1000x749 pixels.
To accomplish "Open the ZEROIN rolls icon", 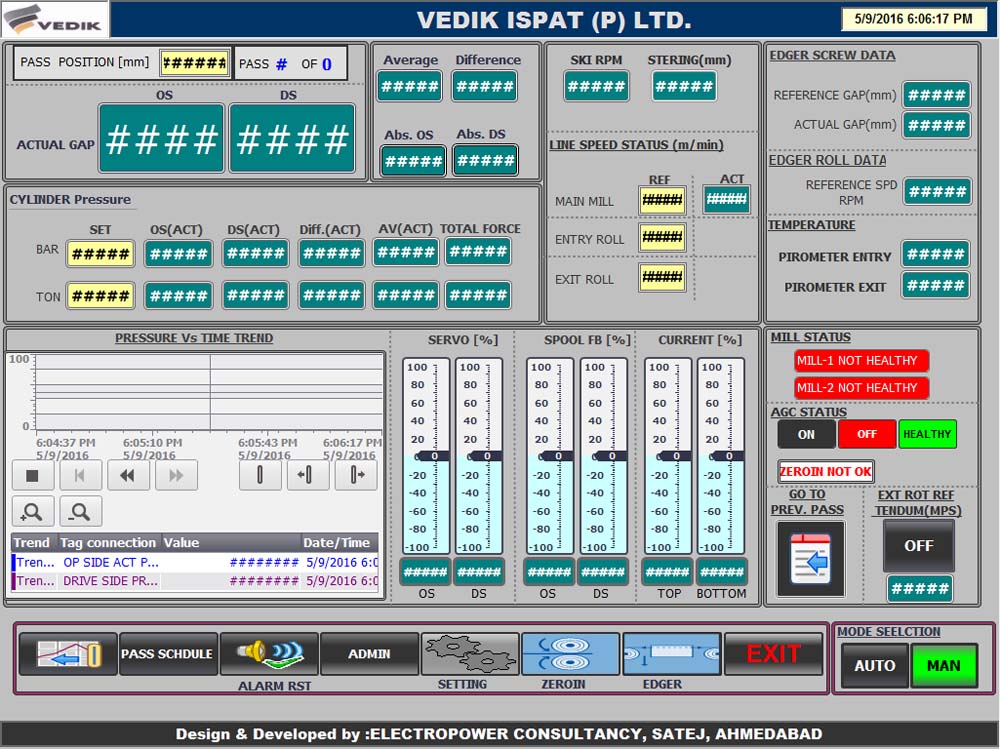I will (570, 654).
